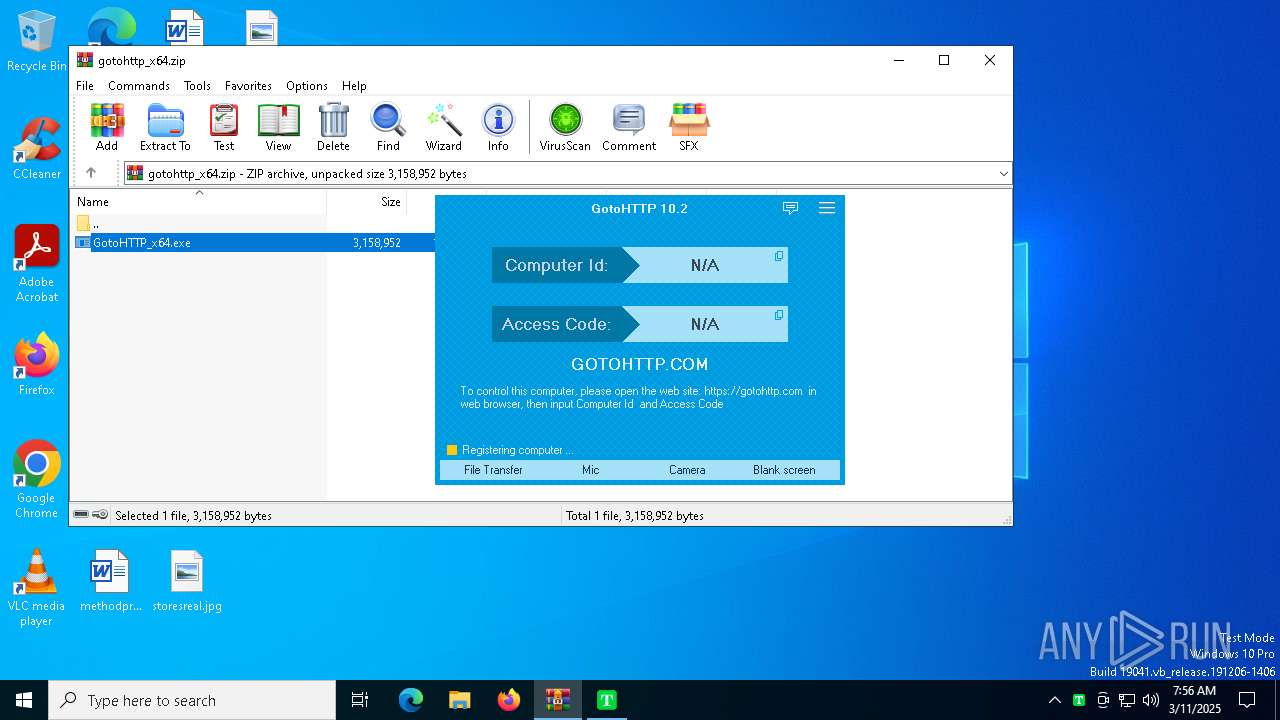The image size is (1280, 720).
Task: Click Blank screen option in GotoHTTP
Action: [x=784, y=470]
